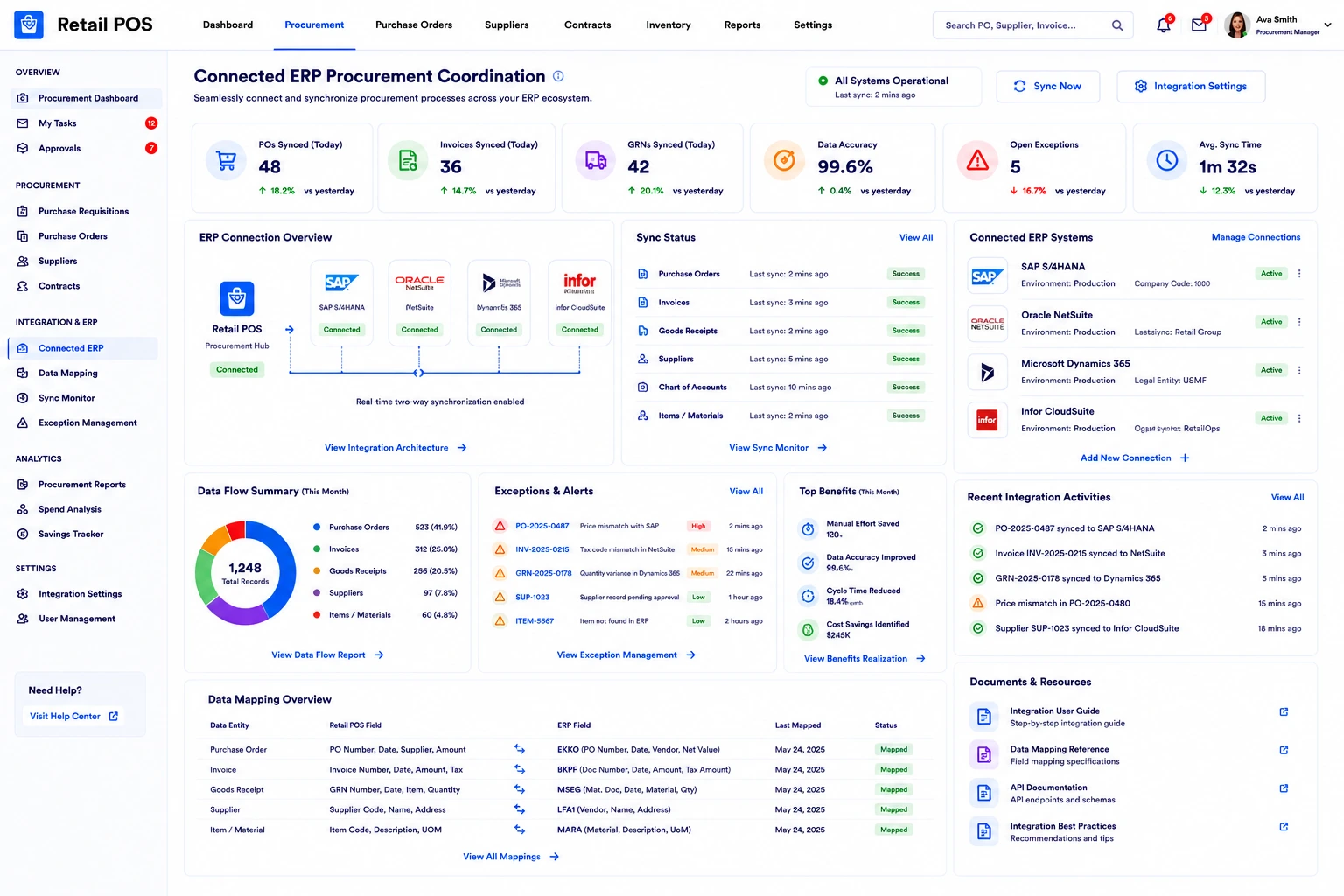Open the Reports top tab
The height and width of the screenshot is (896, 1344).
742,24
